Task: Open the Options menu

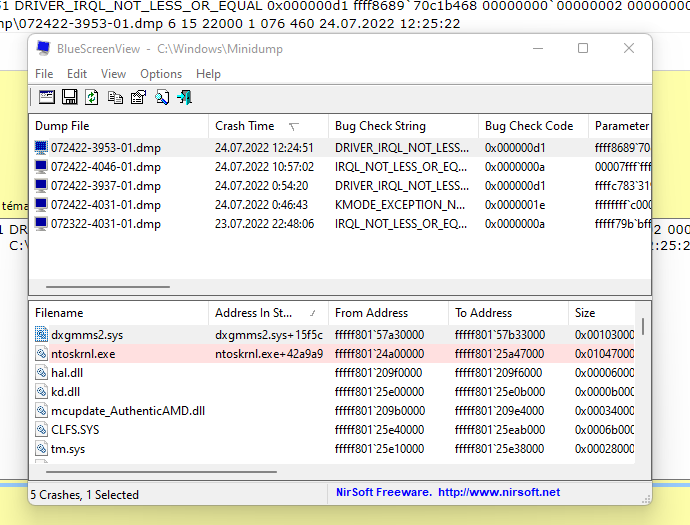Action: tap(161, 74)
